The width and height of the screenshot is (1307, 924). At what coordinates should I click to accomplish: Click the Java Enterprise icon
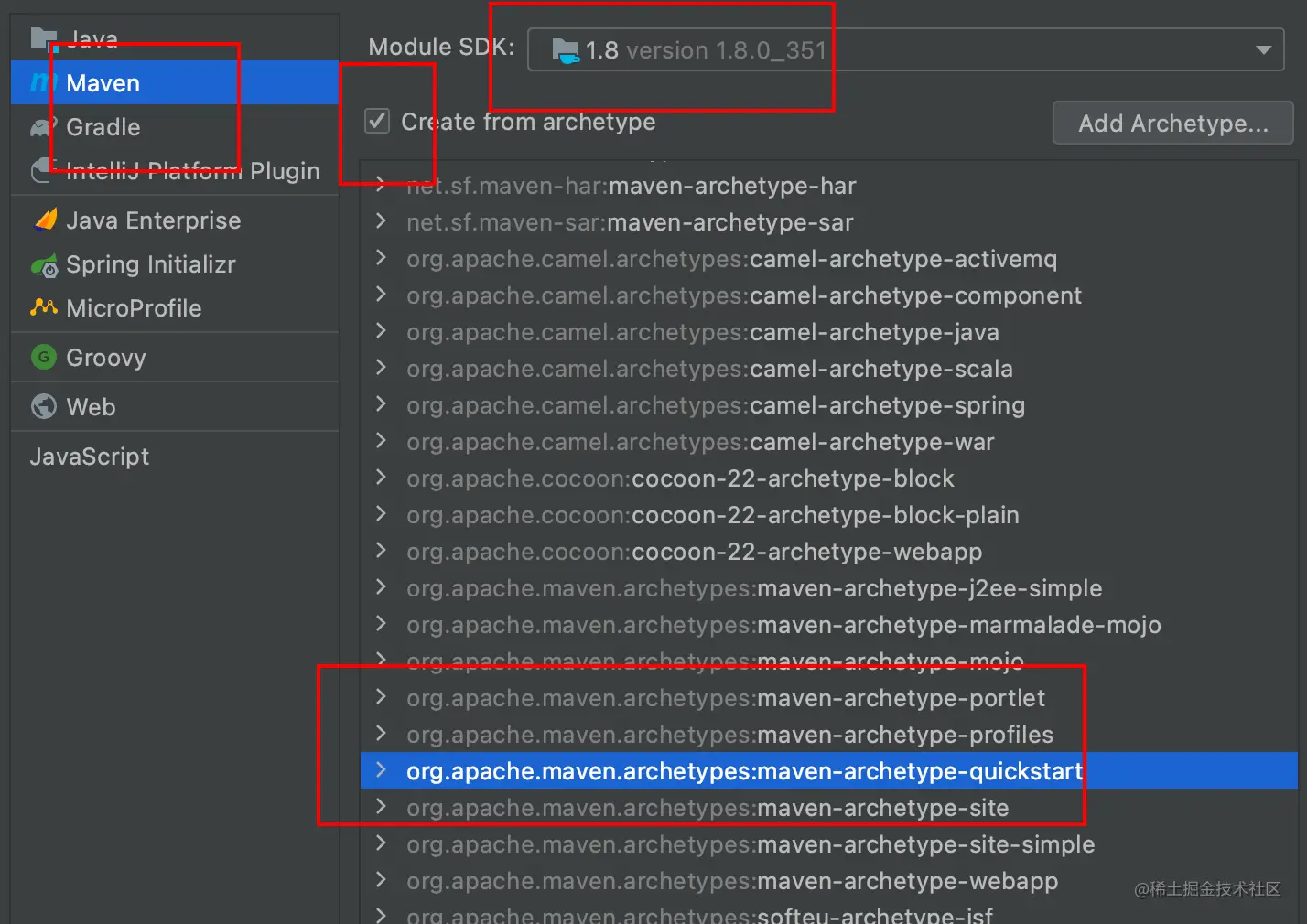pyautogui.click(x=44, y=220)
